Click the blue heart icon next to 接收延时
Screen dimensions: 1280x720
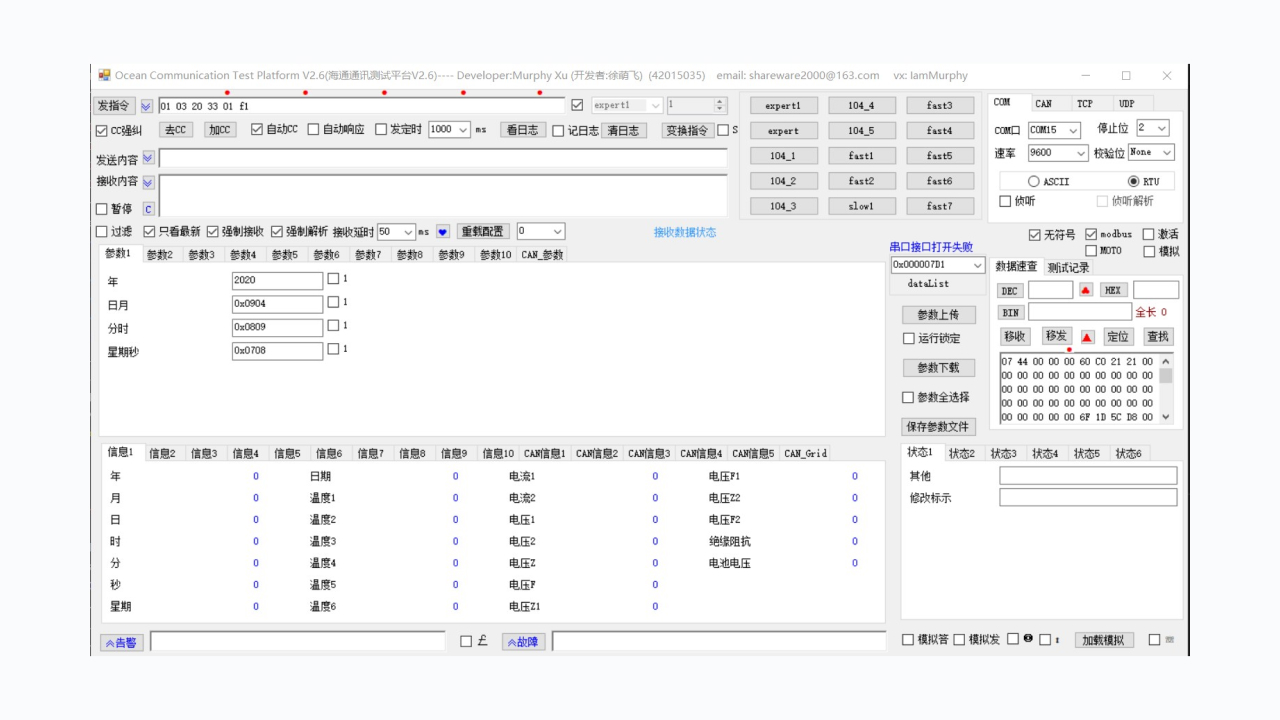coord(443,231)
